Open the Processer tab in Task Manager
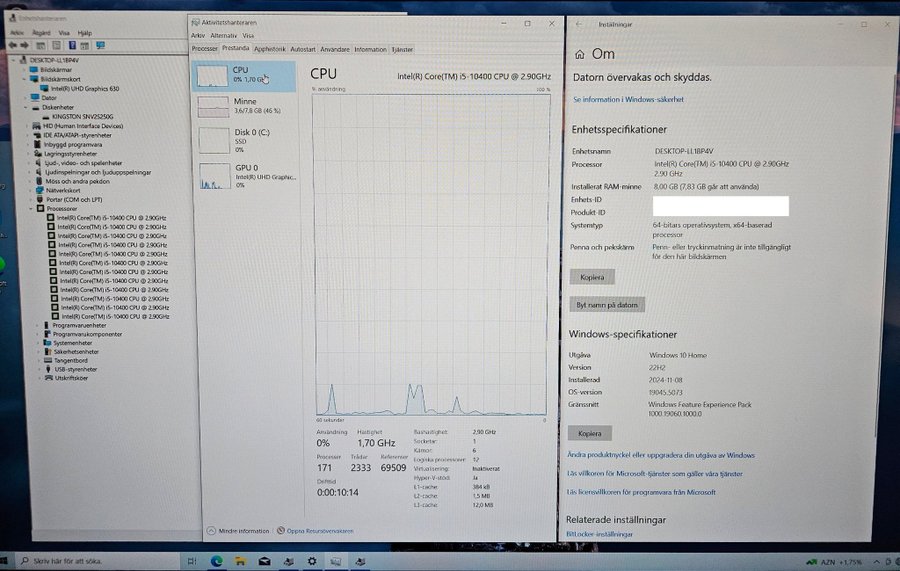The image size is (900, 571). tap(204, 49)
